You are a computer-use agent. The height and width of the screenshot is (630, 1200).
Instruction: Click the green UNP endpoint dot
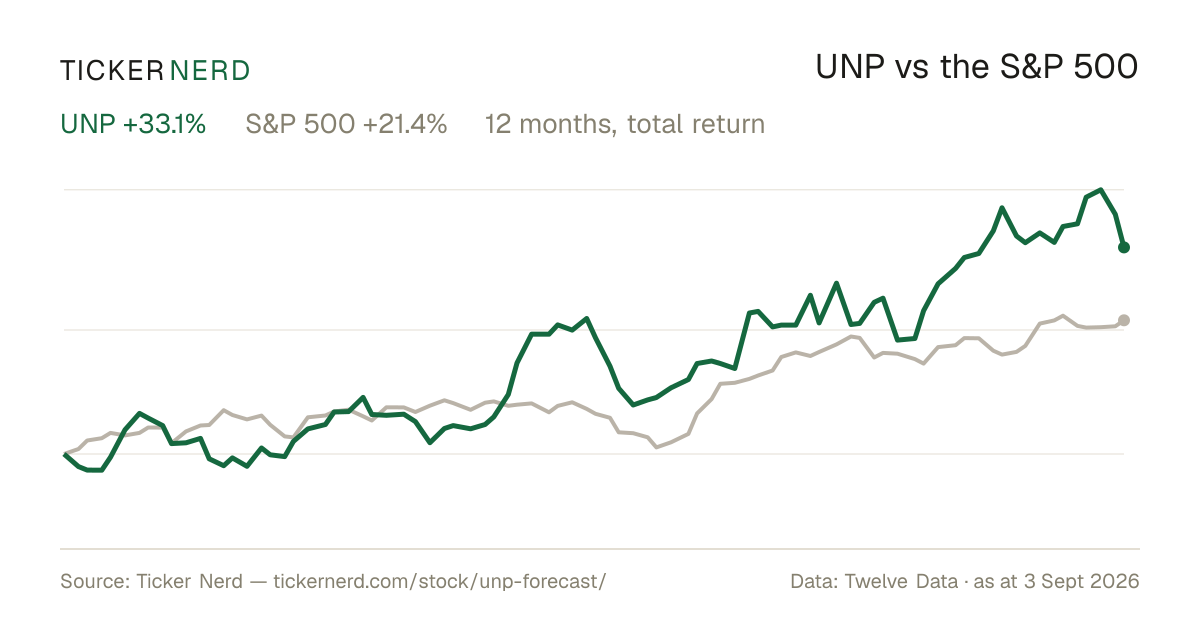coord(1124,247)
